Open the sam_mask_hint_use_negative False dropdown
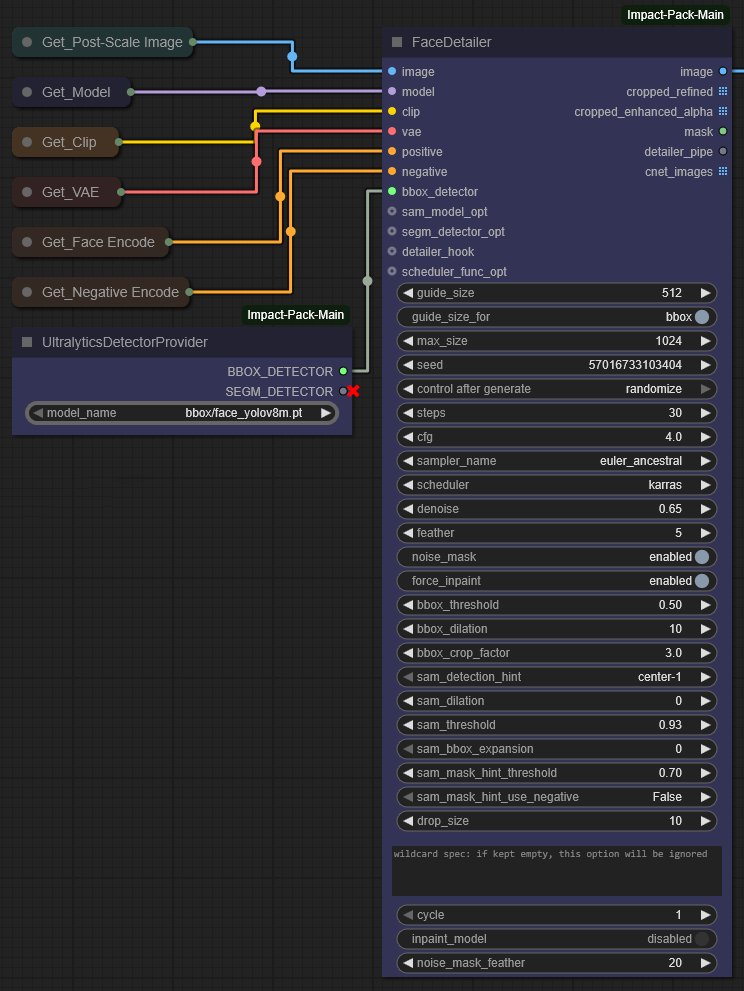The height and width of the screenshot is (991, 744). click(x=557, y=797)
